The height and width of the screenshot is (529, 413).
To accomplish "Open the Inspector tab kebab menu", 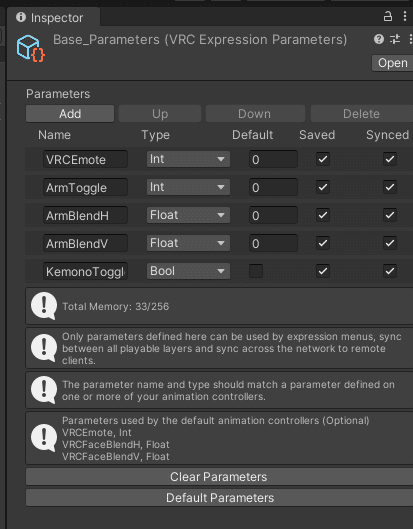I will (x=405, y=16).
